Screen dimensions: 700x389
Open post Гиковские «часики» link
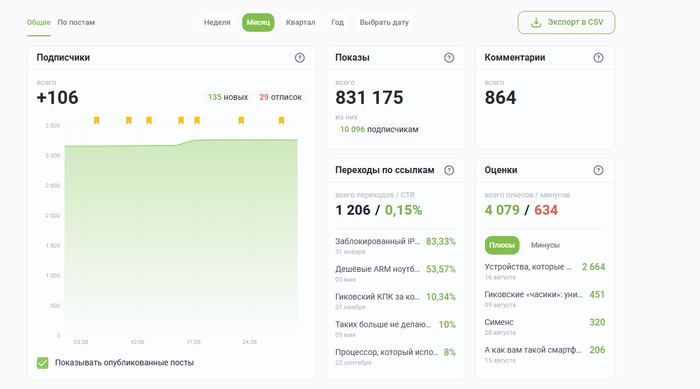(x=533, y=295)
